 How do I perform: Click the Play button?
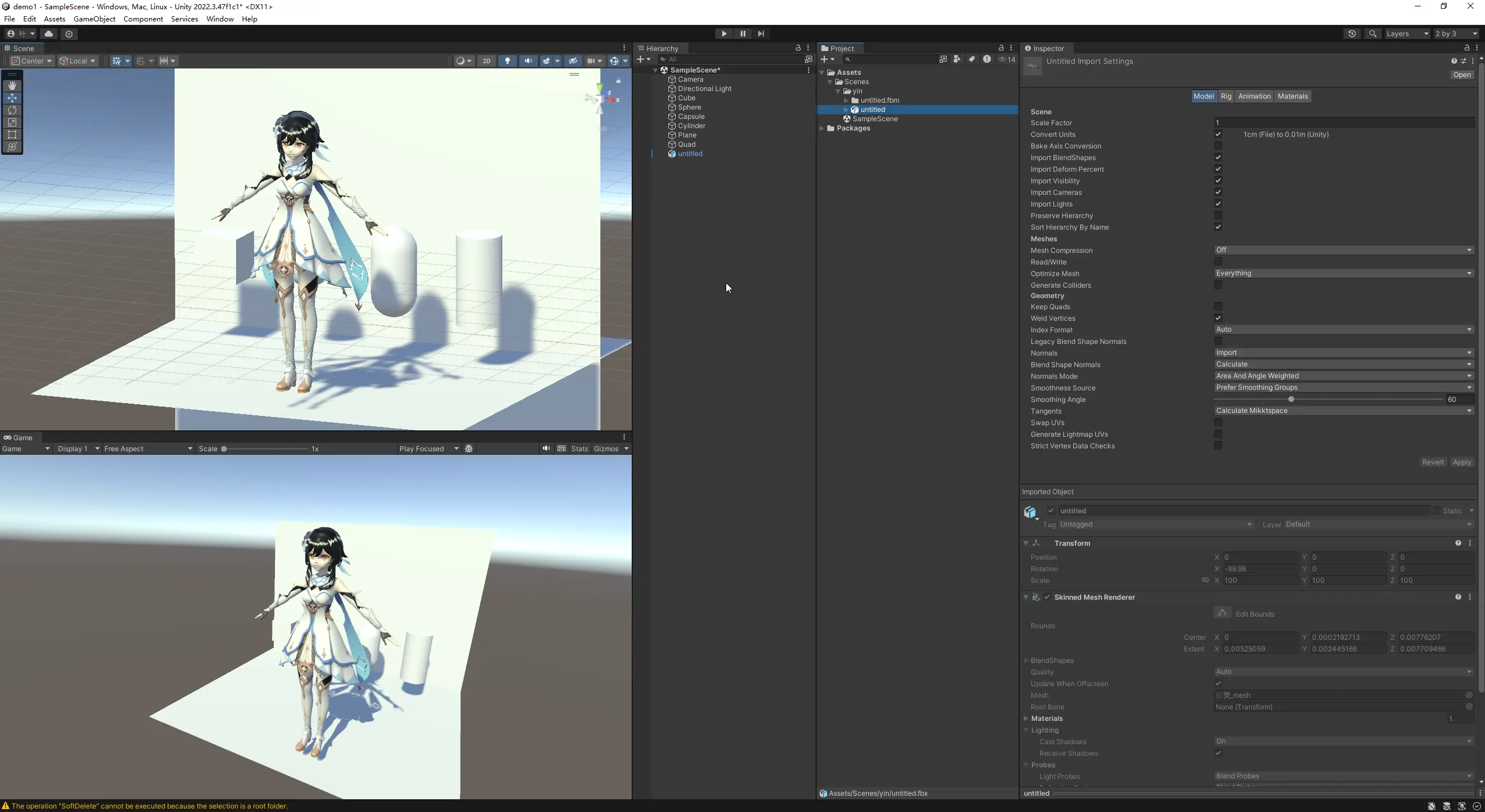click(724, 34)
